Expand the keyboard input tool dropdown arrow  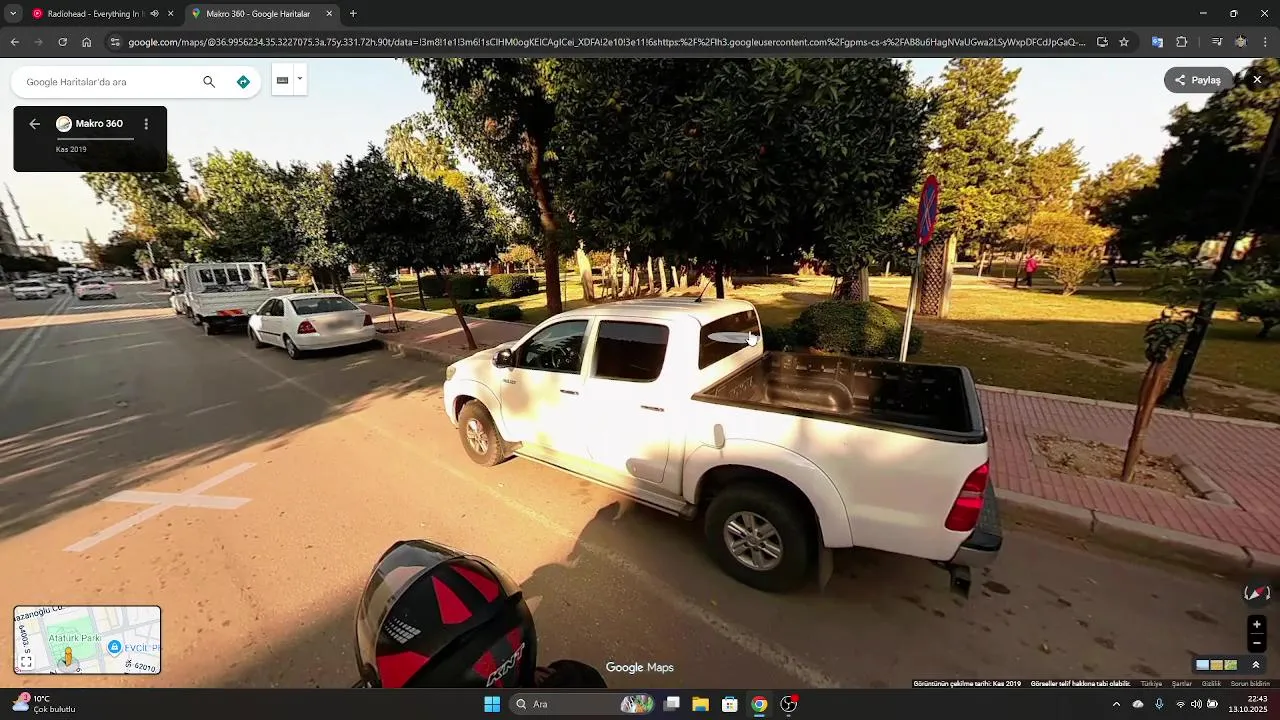click(299, 79)
